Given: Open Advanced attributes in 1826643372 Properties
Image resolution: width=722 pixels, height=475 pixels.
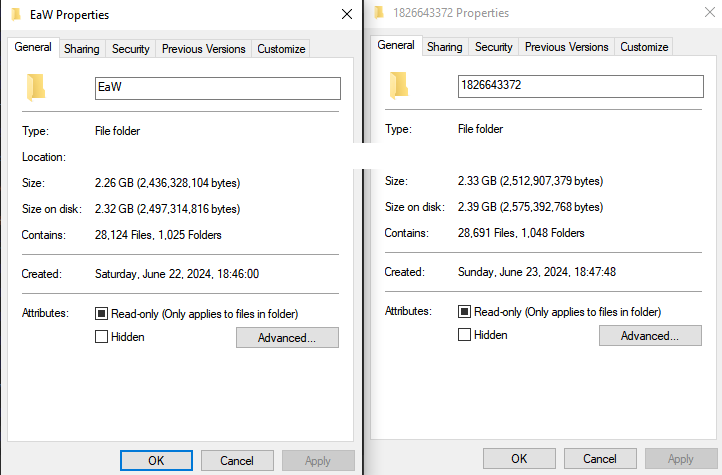Looking at the screenshot, I should (650, 336).
